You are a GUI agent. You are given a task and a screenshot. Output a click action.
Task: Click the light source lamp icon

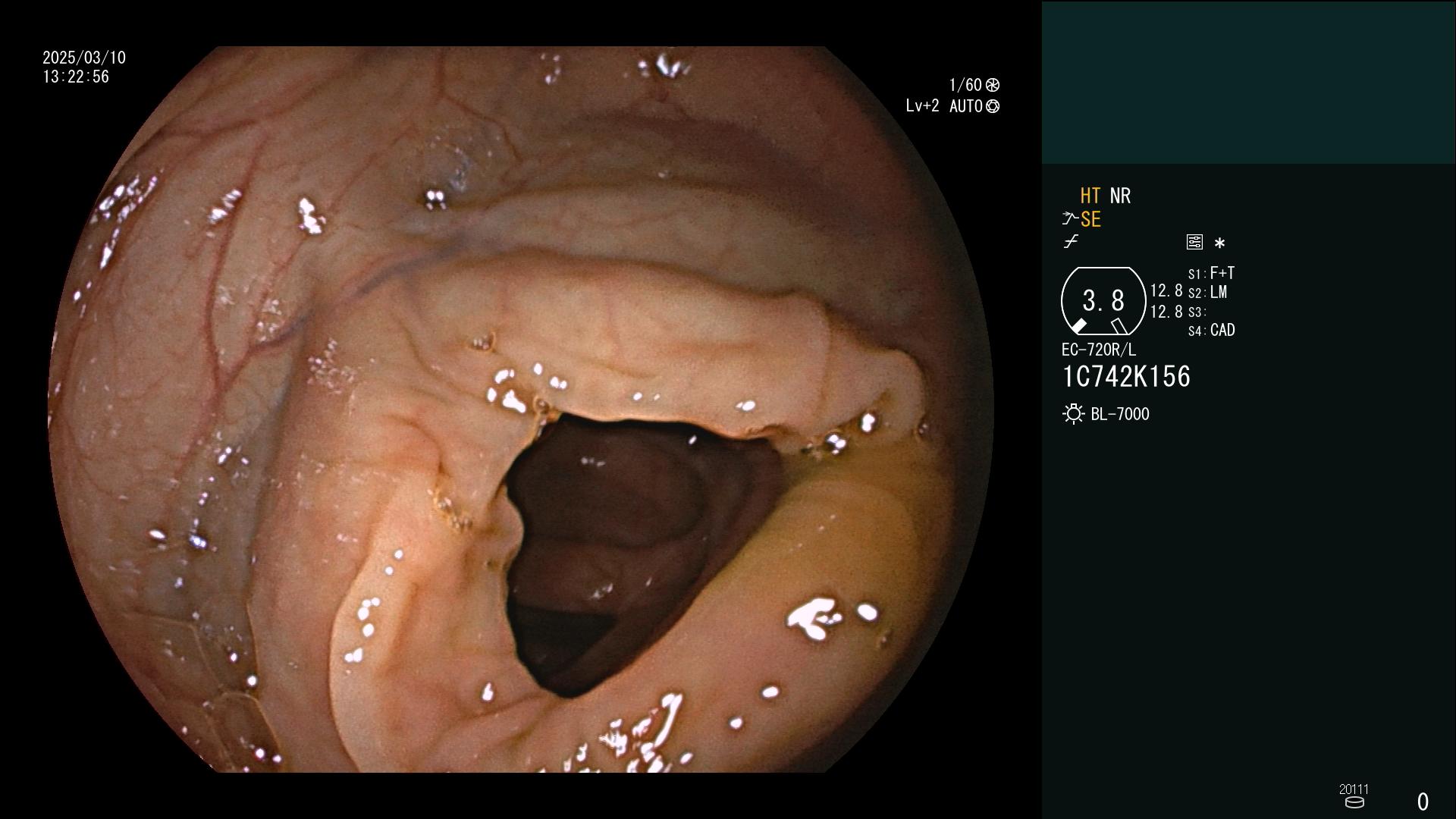click(1073, 414)
